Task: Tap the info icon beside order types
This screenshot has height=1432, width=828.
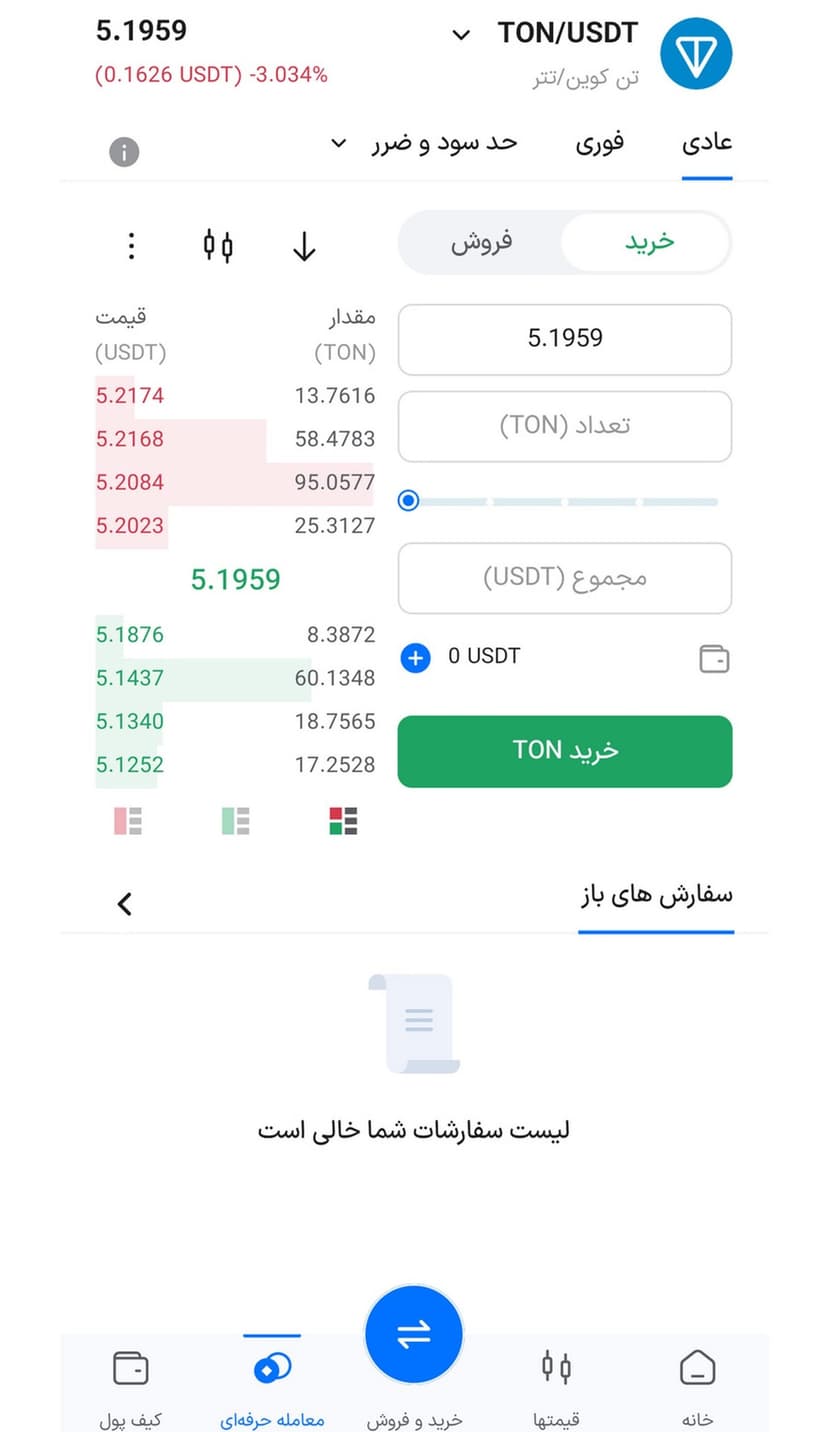Action: tap(124, 152)
